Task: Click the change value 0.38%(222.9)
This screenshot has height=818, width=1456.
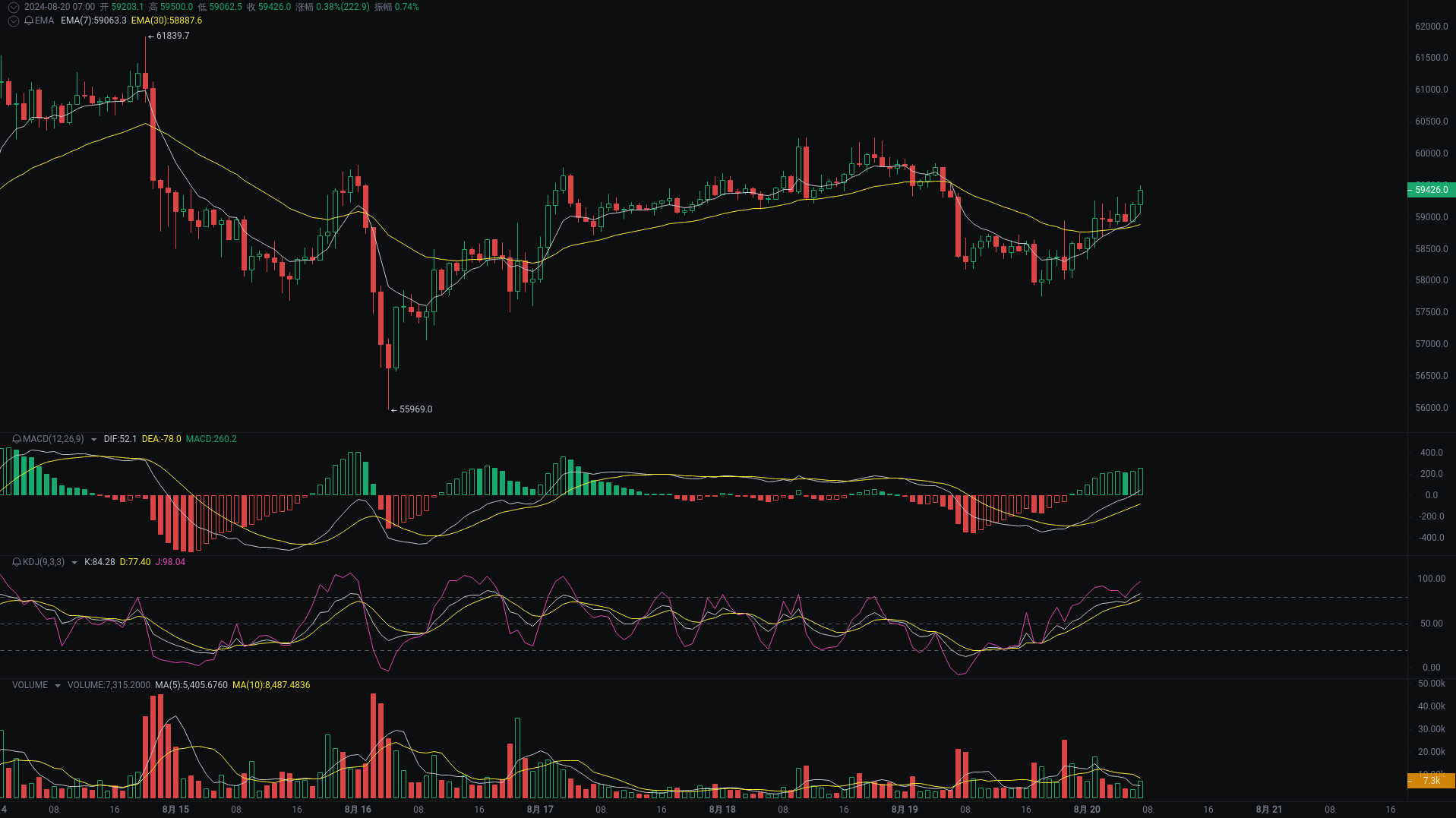Action: click(x=343, y=7)
